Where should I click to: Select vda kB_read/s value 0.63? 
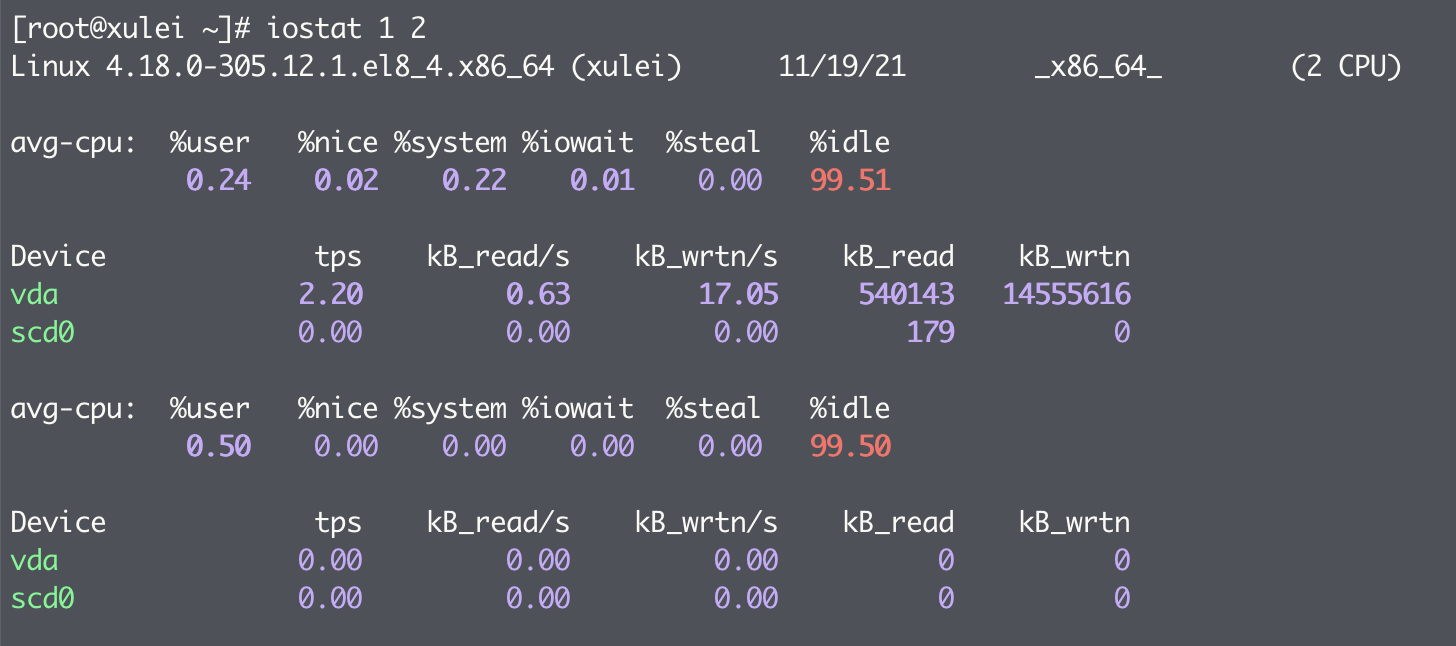click(x=538, y=295)
